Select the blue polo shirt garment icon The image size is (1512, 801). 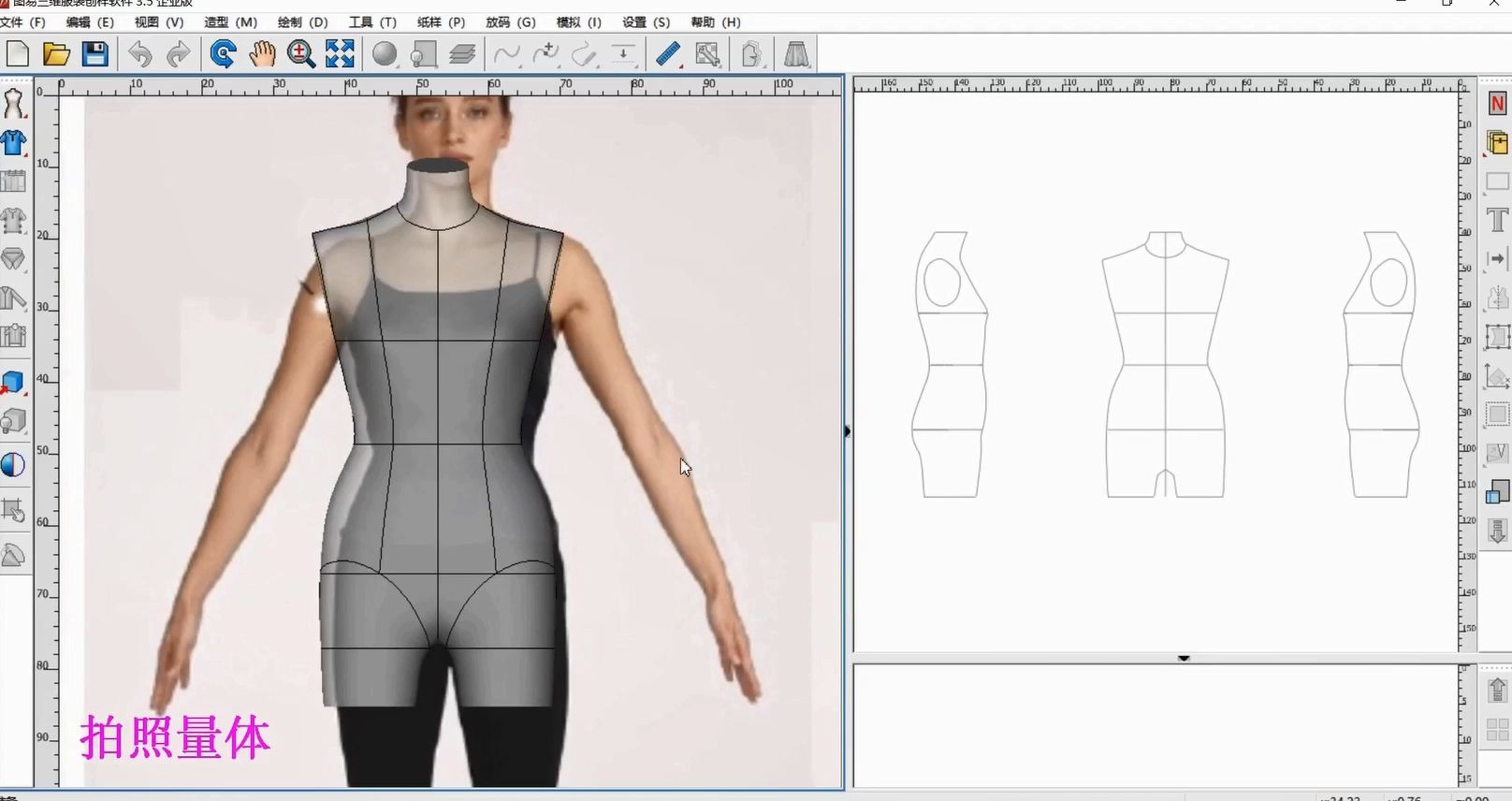(13, 143)
